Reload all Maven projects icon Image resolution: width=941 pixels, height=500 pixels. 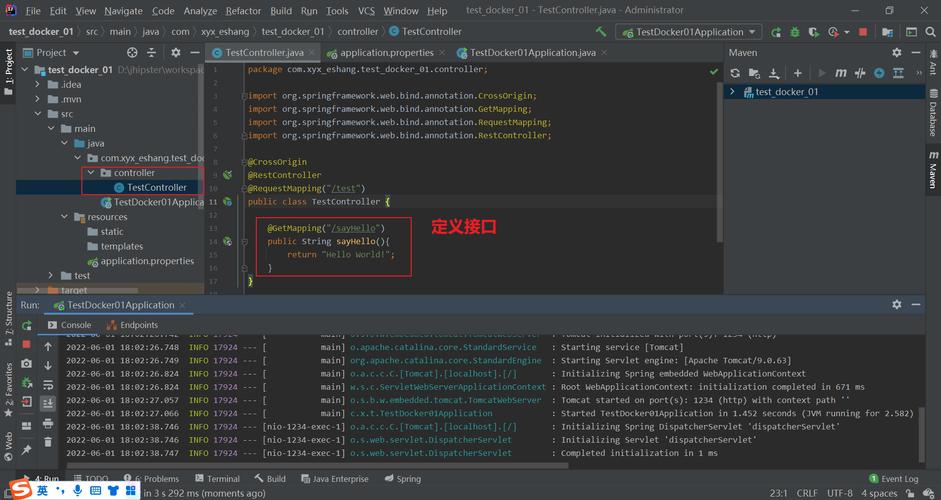tap(735, 73)
